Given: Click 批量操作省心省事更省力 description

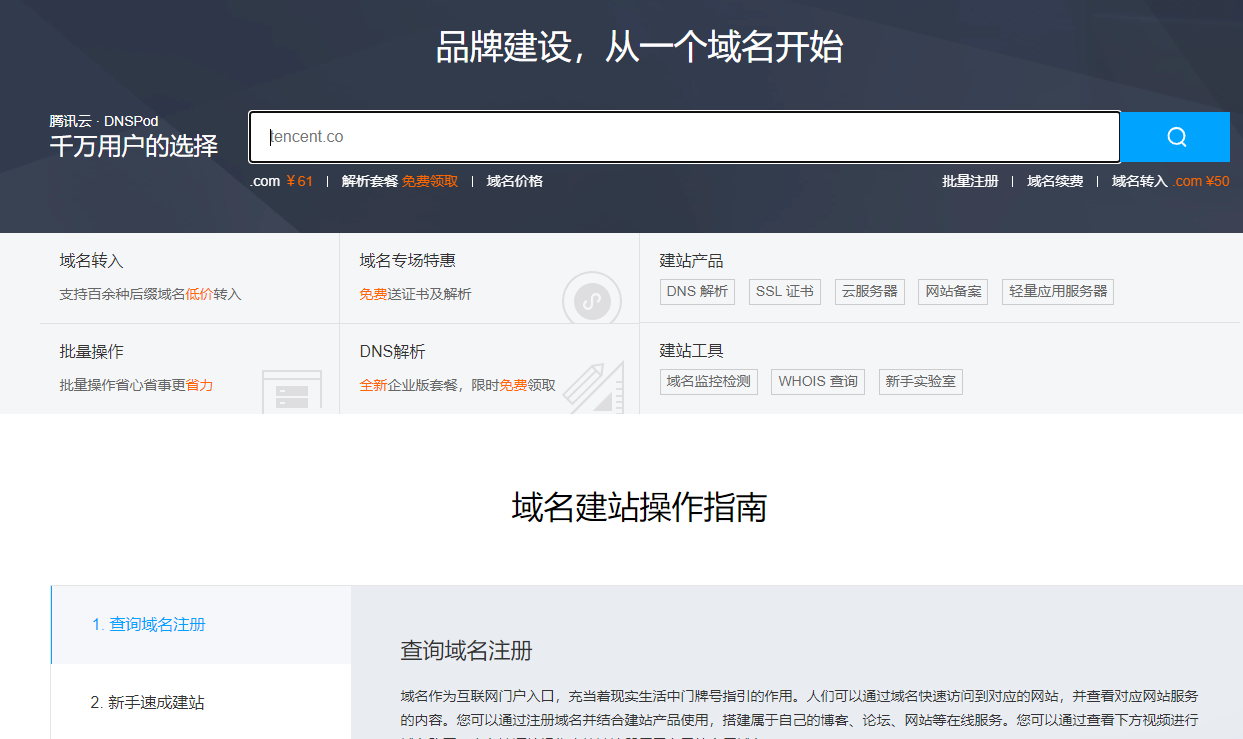Looking at the screenshot, I should click(x=137, y=385).
